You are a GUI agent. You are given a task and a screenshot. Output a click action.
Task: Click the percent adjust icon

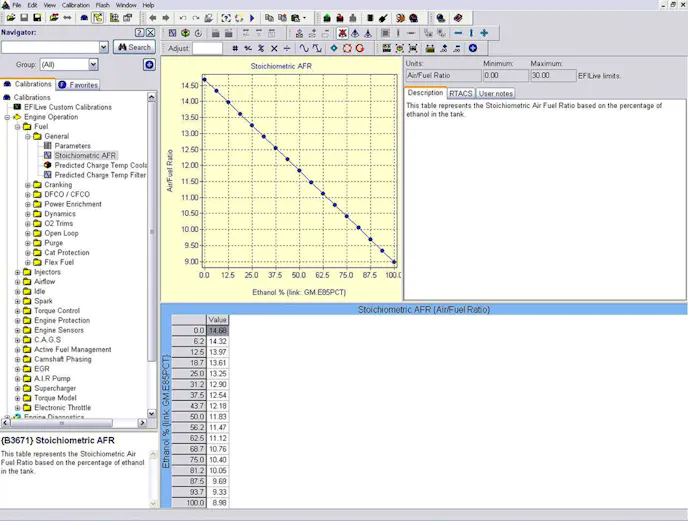(x=261, y=48)
